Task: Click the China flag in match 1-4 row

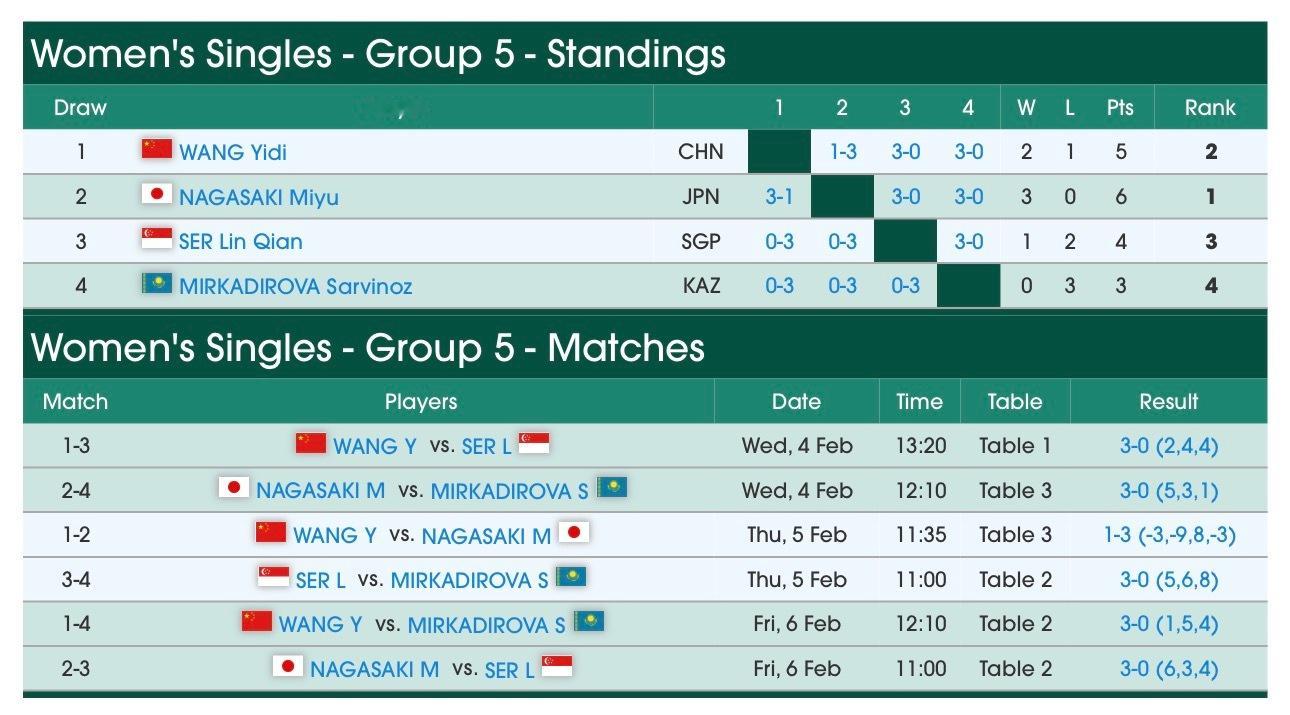Action: pyautogui.click(x=257, y=622)
